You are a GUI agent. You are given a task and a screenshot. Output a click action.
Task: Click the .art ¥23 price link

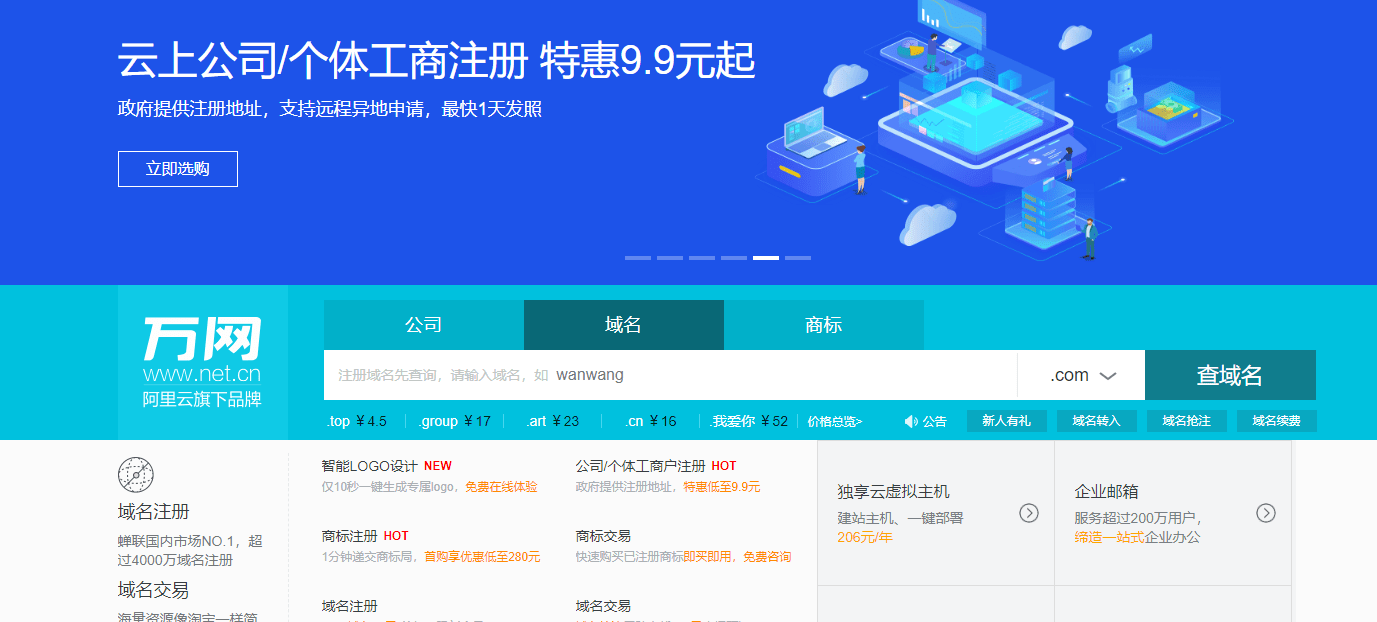click(553, 421)
